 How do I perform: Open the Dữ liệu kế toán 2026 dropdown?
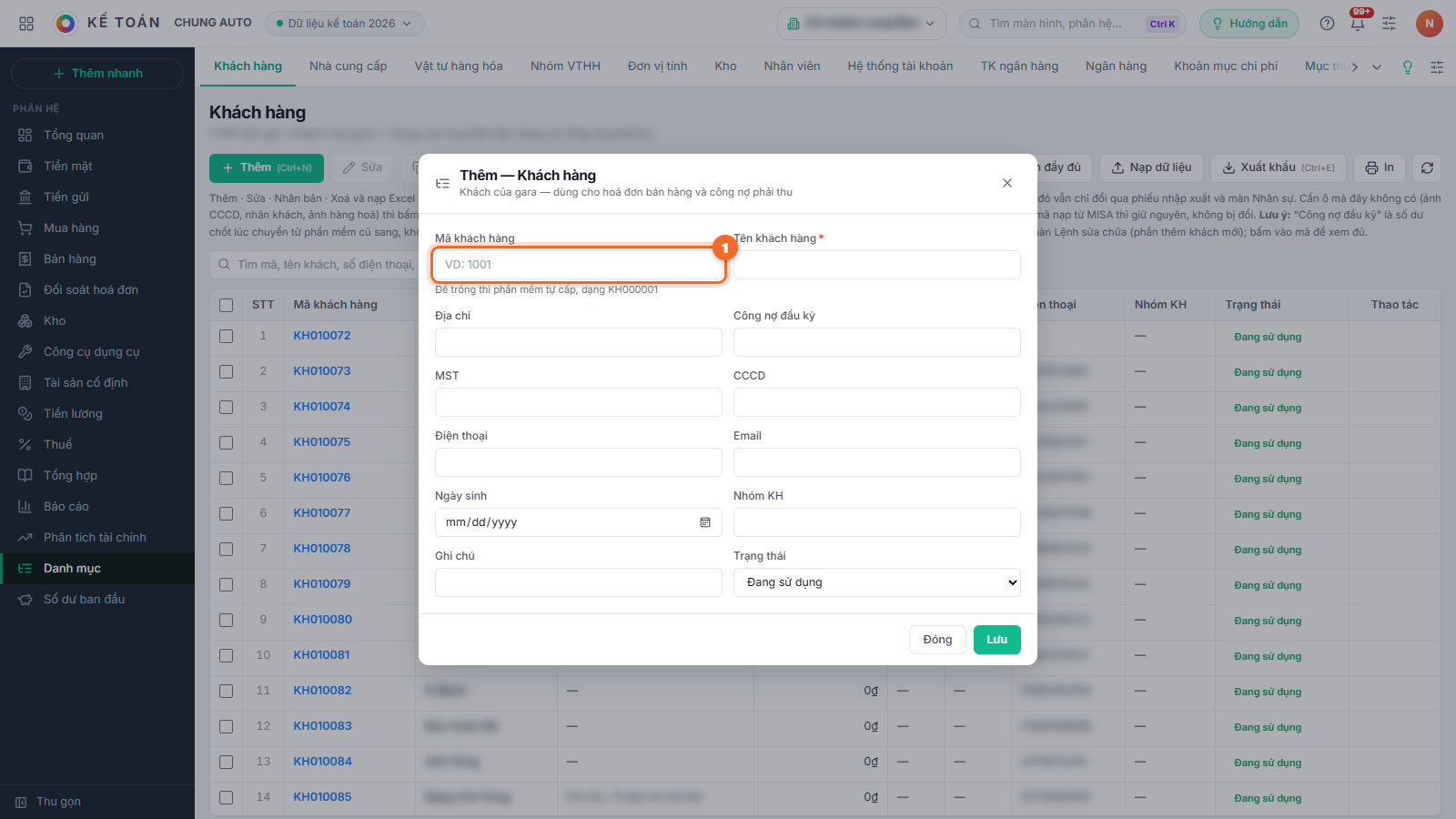344,24
